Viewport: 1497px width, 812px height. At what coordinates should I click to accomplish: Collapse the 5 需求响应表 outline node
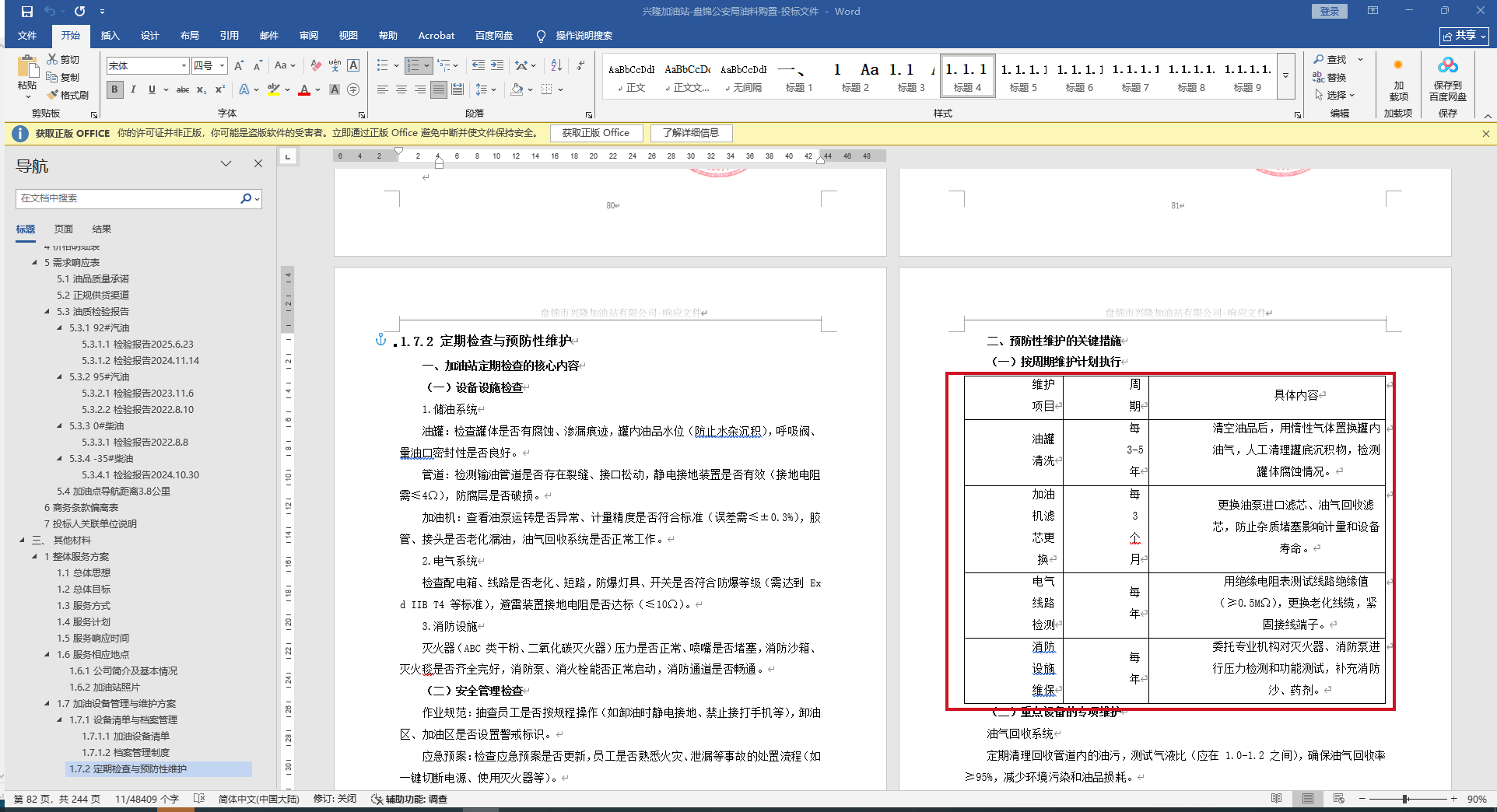pyautogui.click(x=34, y=262)
